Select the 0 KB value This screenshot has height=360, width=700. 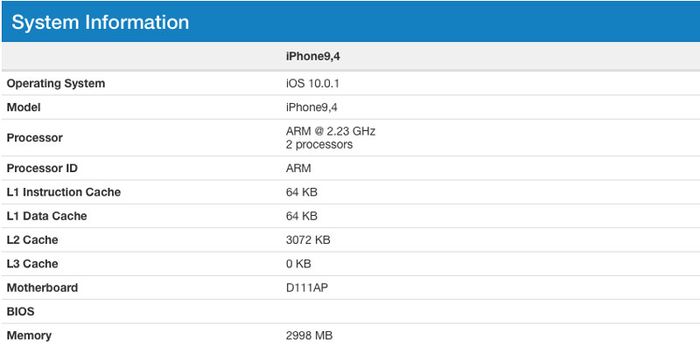pos(299,264)
